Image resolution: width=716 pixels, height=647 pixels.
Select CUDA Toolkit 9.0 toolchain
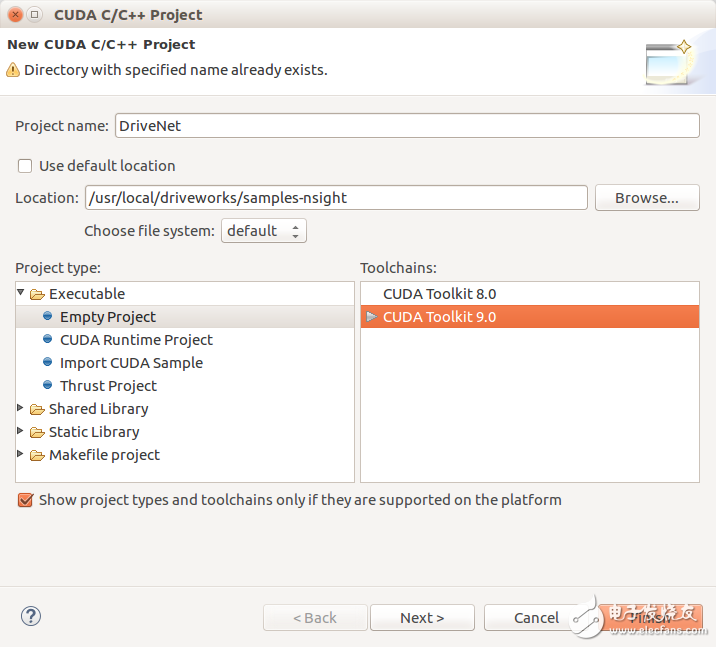point(530,316)
